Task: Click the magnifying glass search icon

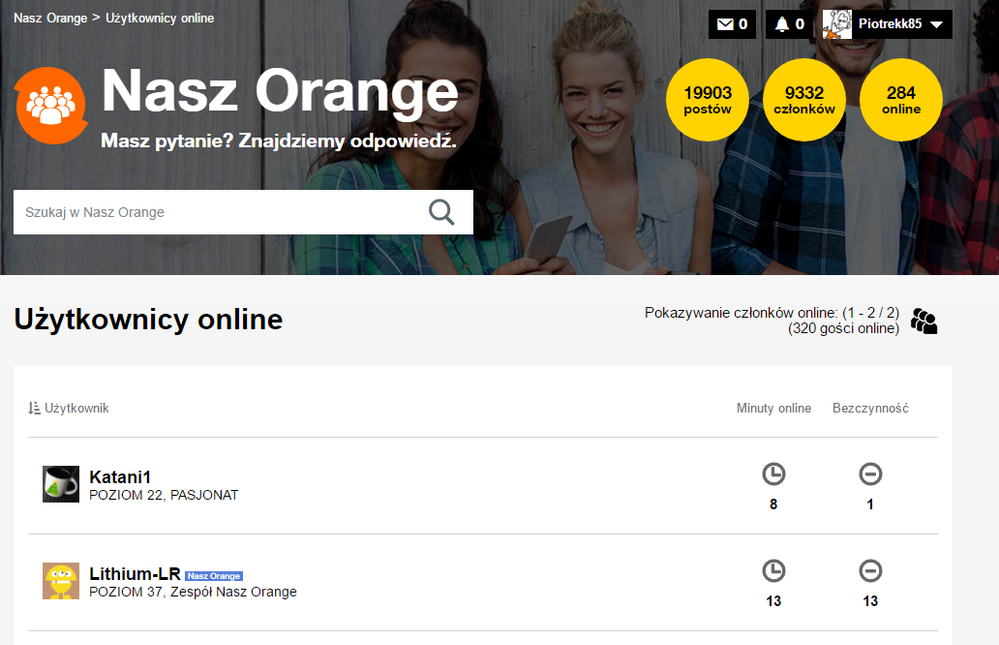Action: click(x=441, y=212)
